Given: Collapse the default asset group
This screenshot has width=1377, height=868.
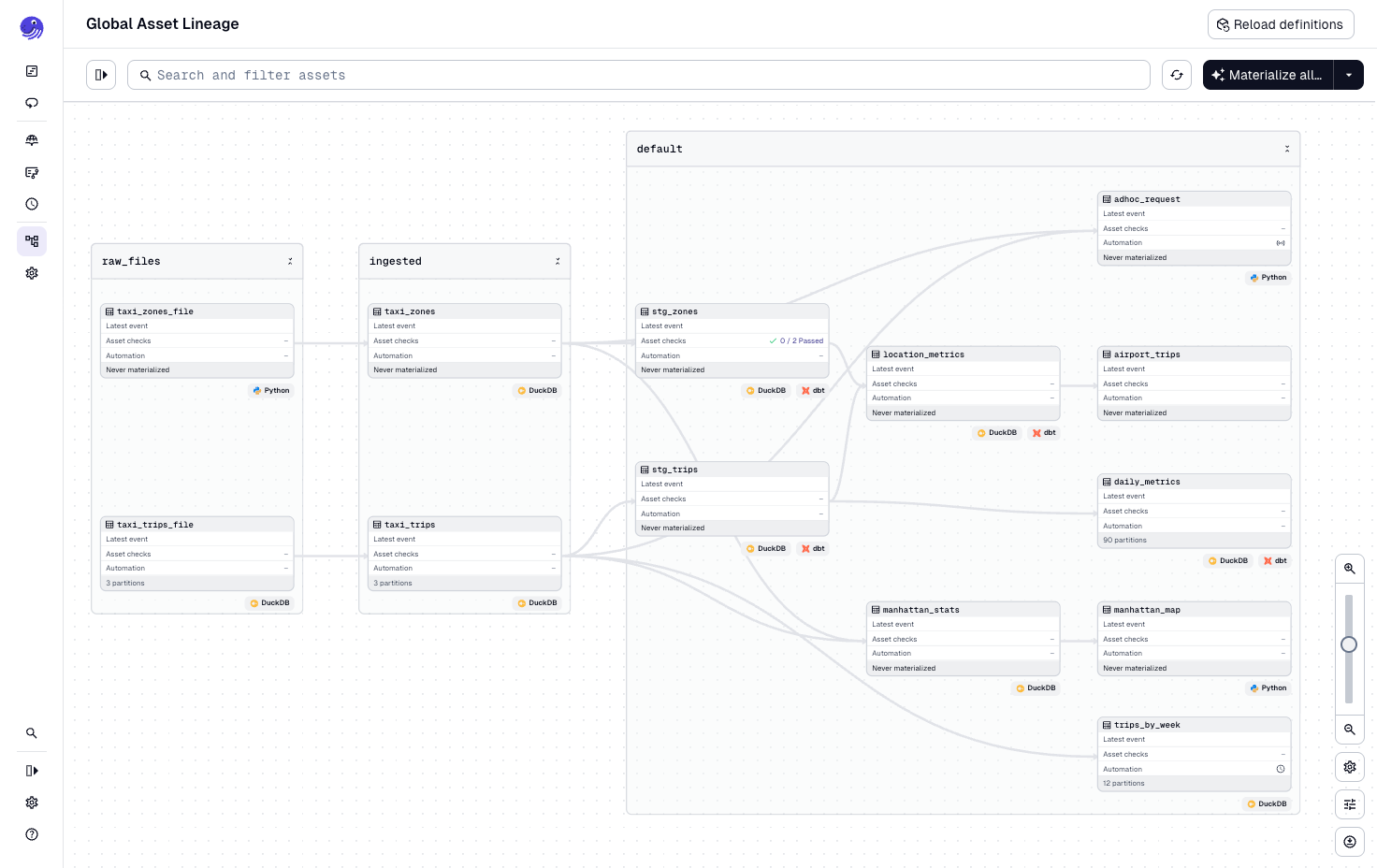Looking at the screenshot, I should [x=1287, y=149].
